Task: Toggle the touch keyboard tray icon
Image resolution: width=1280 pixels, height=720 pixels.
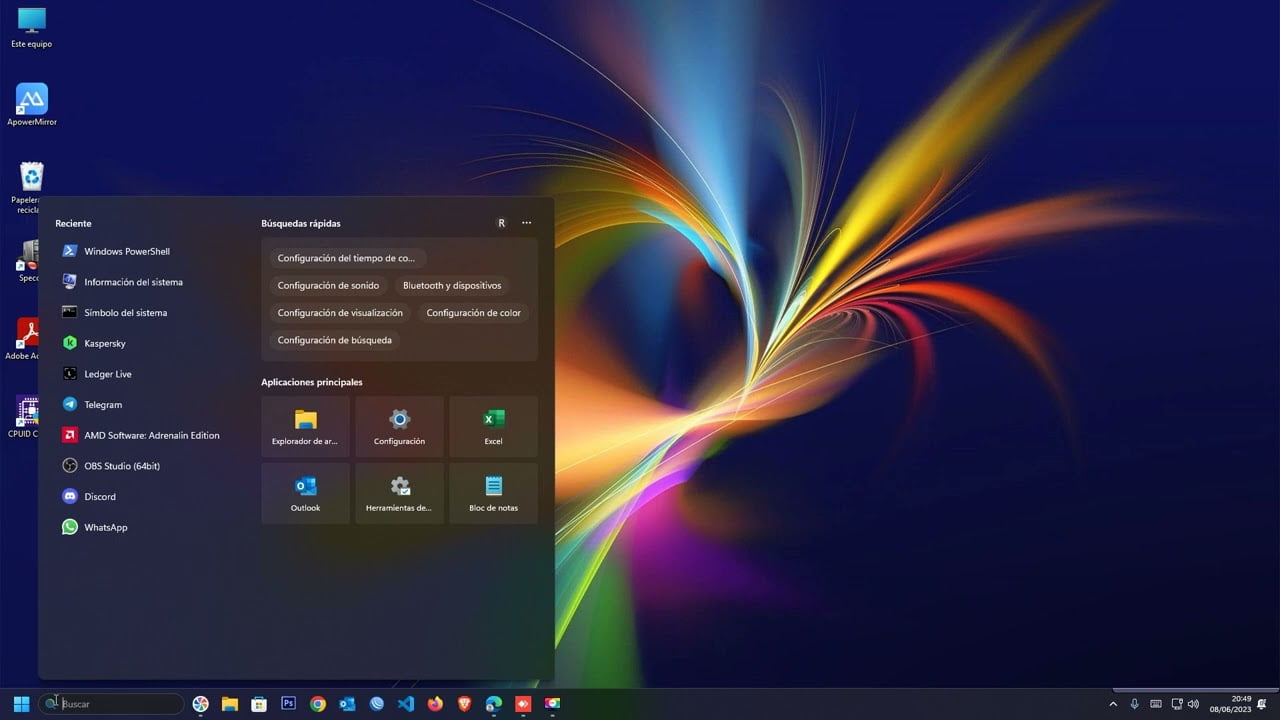Action: click(x=1155, y=704)
